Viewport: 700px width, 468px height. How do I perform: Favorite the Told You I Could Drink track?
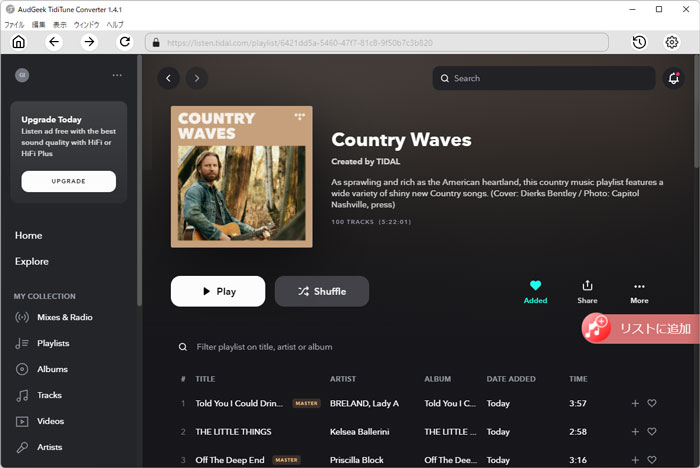[652, 403]
